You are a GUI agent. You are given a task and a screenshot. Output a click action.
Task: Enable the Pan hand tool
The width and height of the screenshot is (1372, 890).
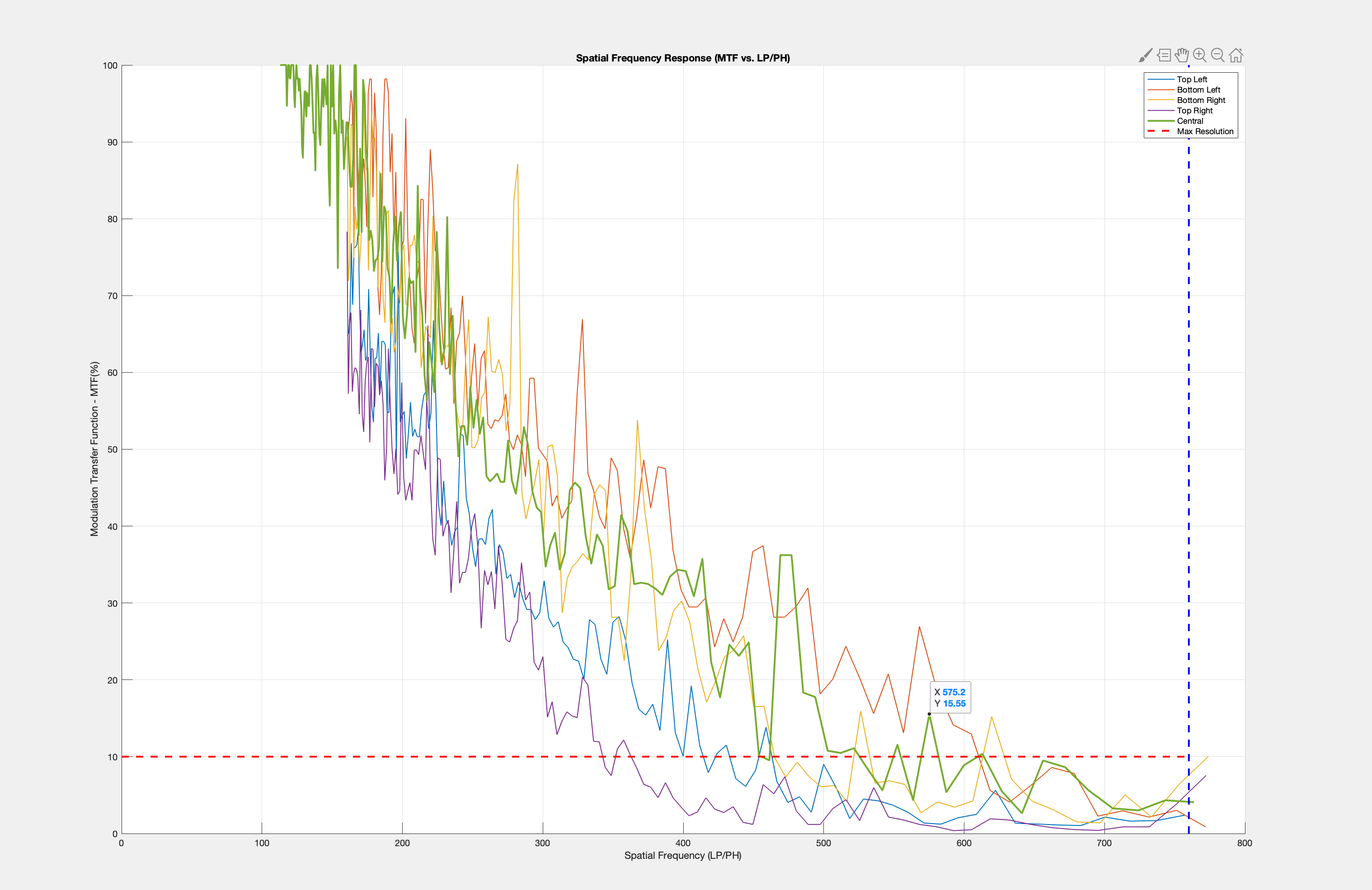point(1182,55)
